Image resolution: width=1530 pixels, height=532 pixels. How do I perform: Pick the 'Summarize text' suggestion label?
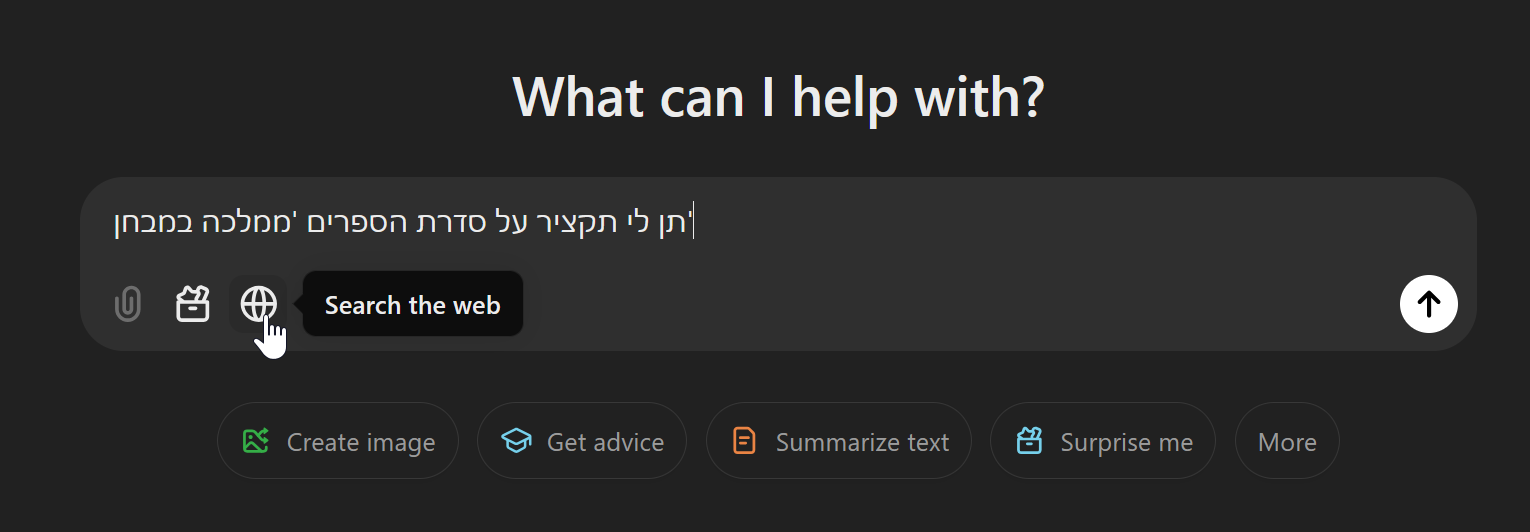pyautogui.click(x=862, y=442)
